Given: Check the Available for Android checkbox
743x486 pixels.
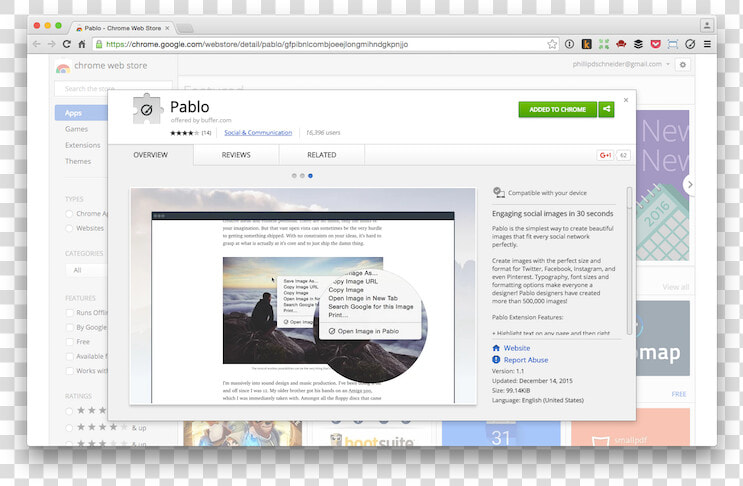Looking at the screenshot, I should click(x=70, y=356).
